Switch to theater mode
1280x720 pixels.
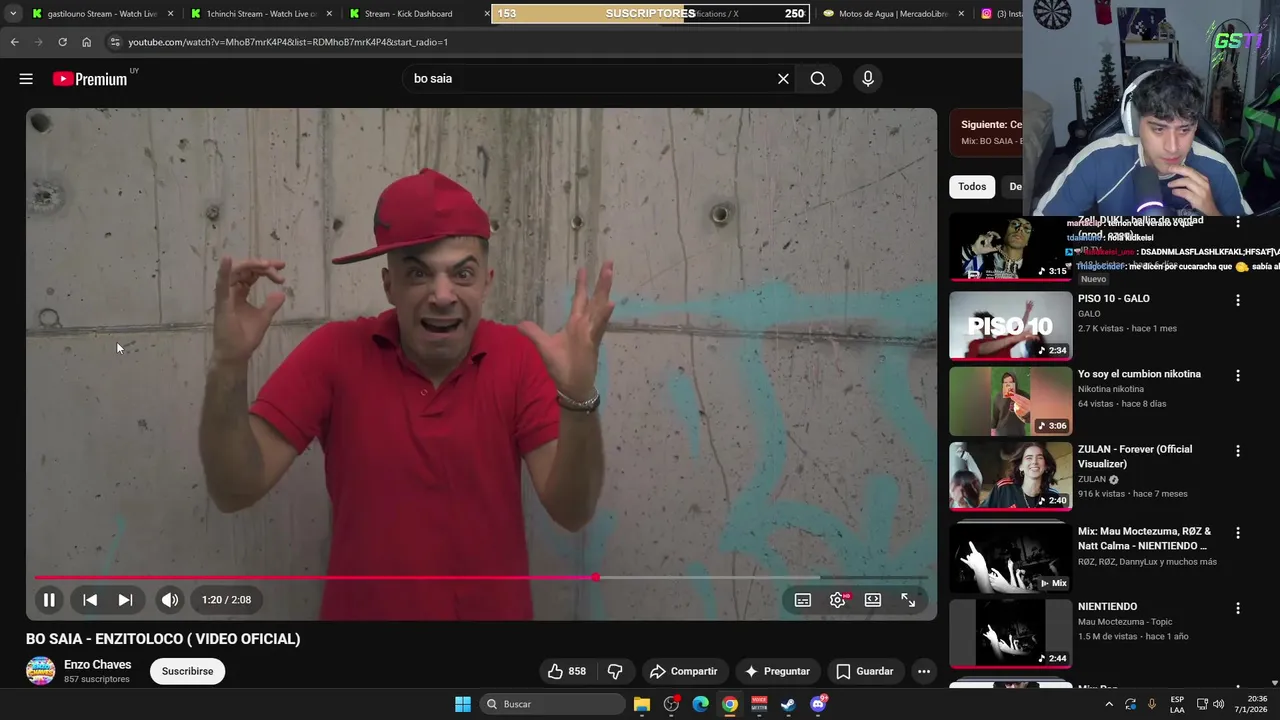873,600
